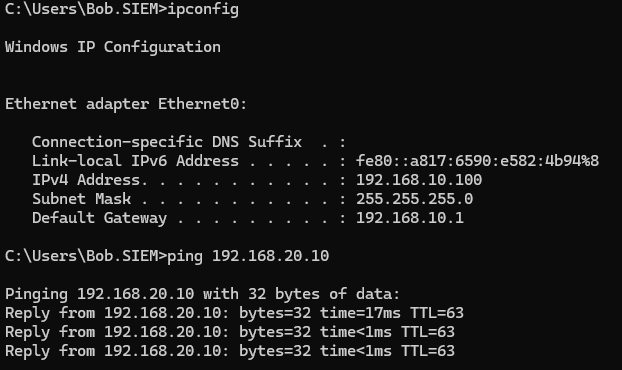
Task: Click the ipconfig command text
Action: 203,10
